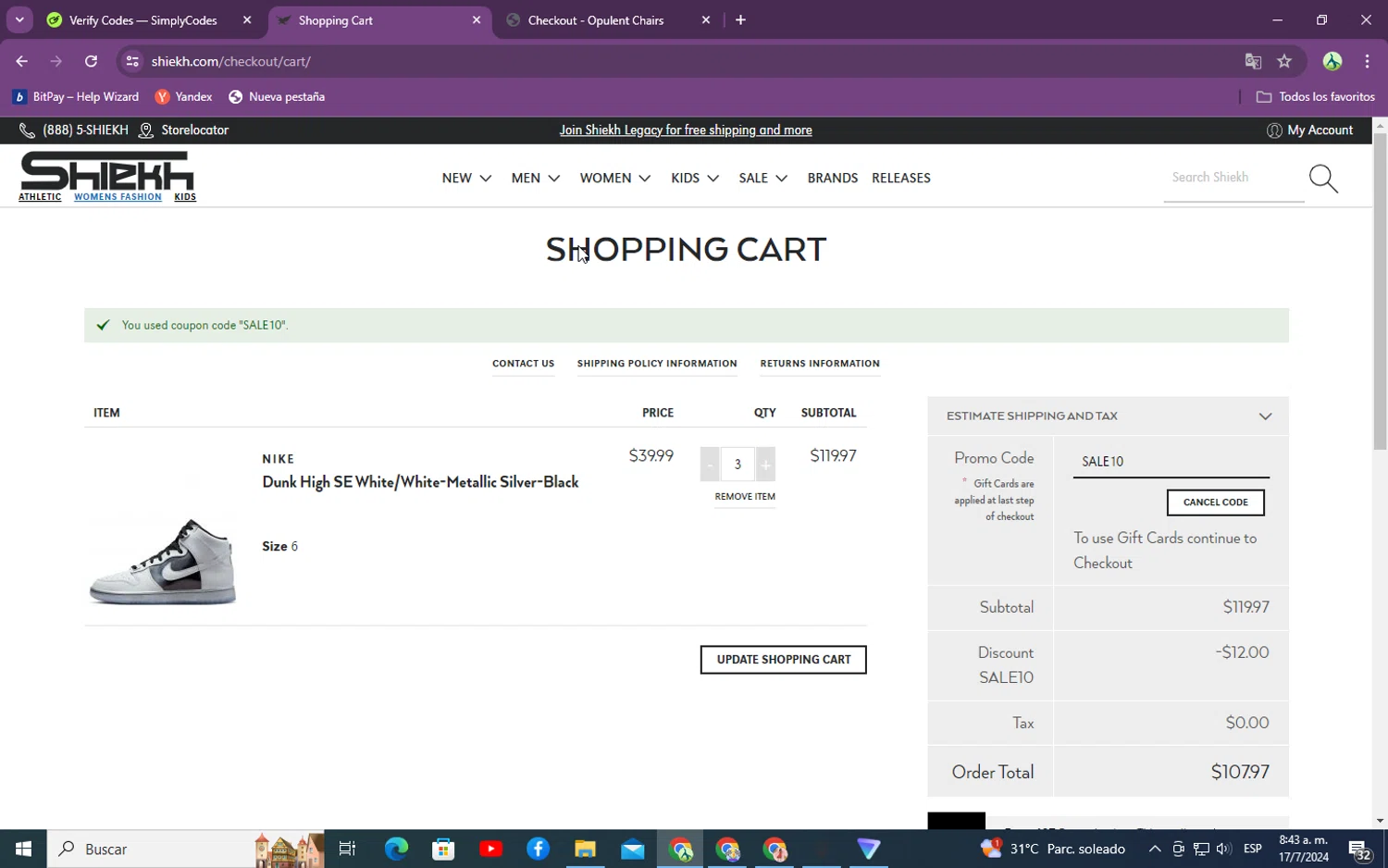Open Task View on taskbar
The width and height of the screenshot is (1388, 868).
348,849
